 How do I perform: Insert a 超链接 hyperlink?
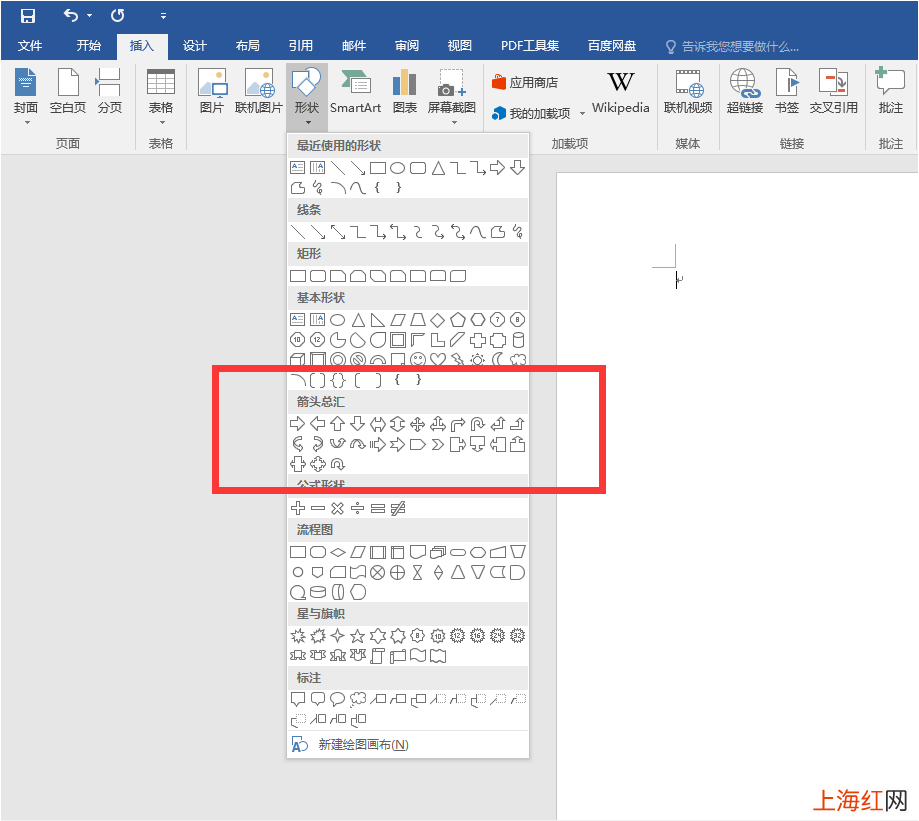[x=744, y=91]
